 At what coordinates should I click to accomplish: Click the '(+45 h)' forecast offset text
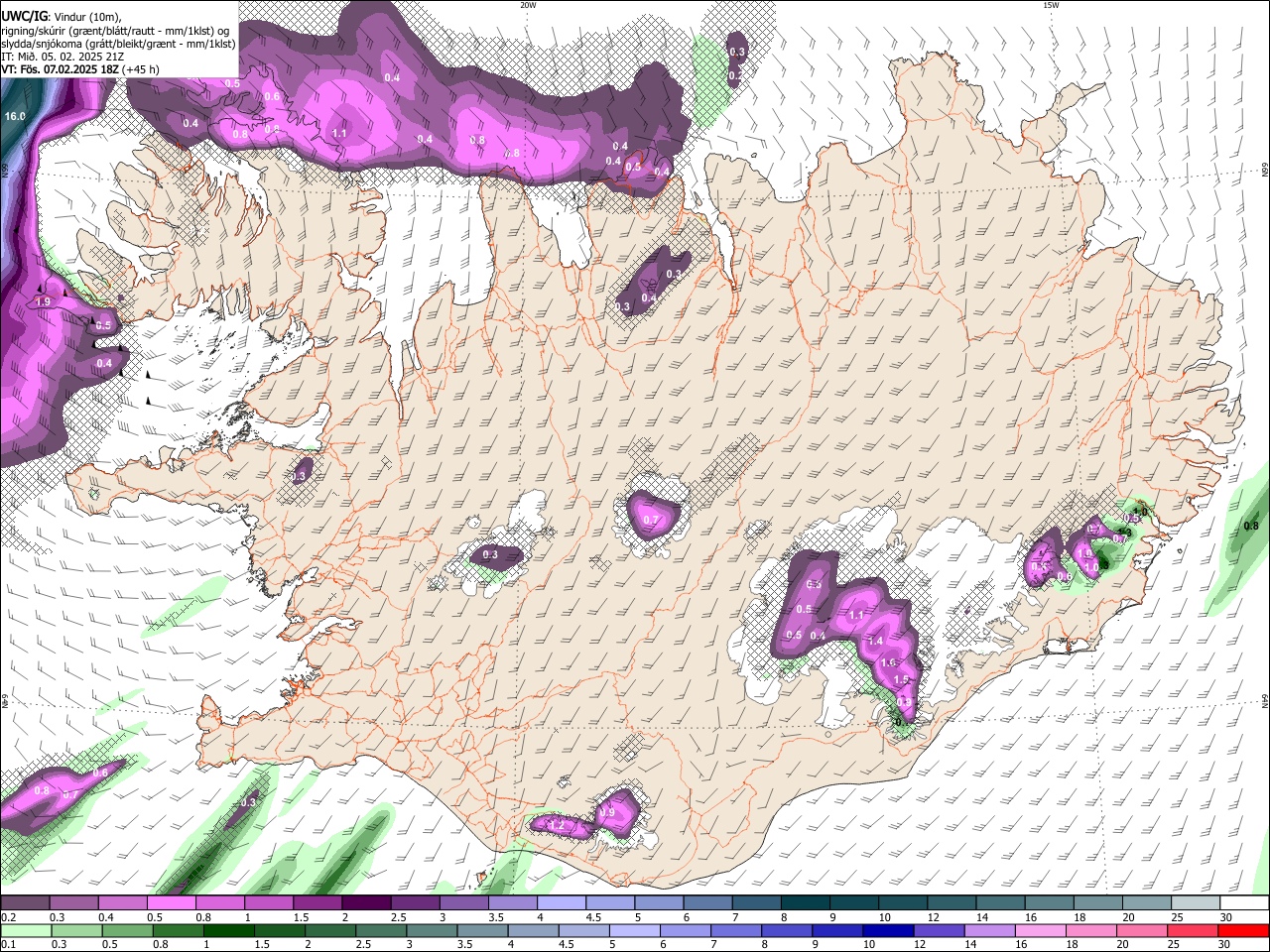tap(142, 69)
